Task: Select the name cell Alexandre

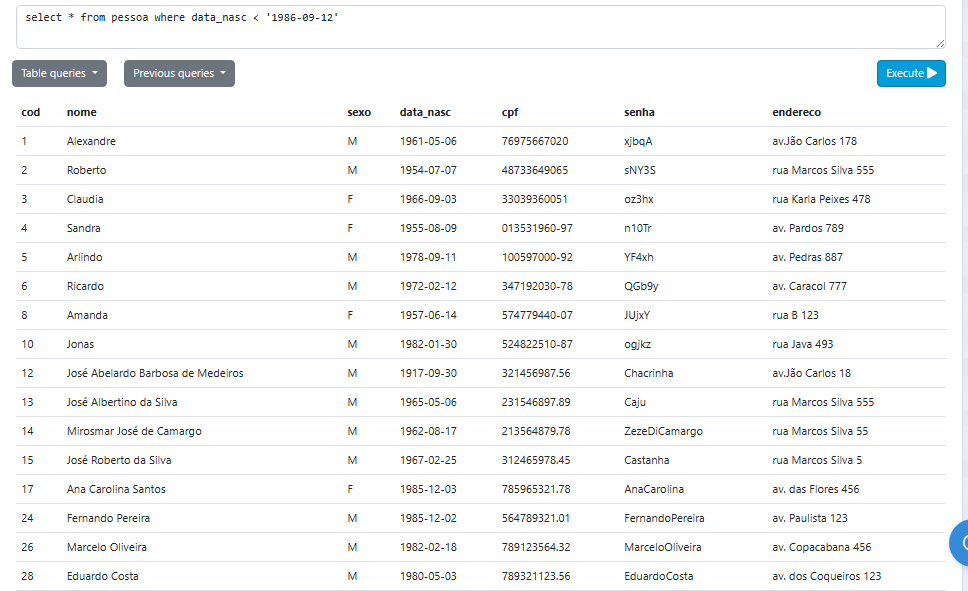Action: [x=91, y=141]
